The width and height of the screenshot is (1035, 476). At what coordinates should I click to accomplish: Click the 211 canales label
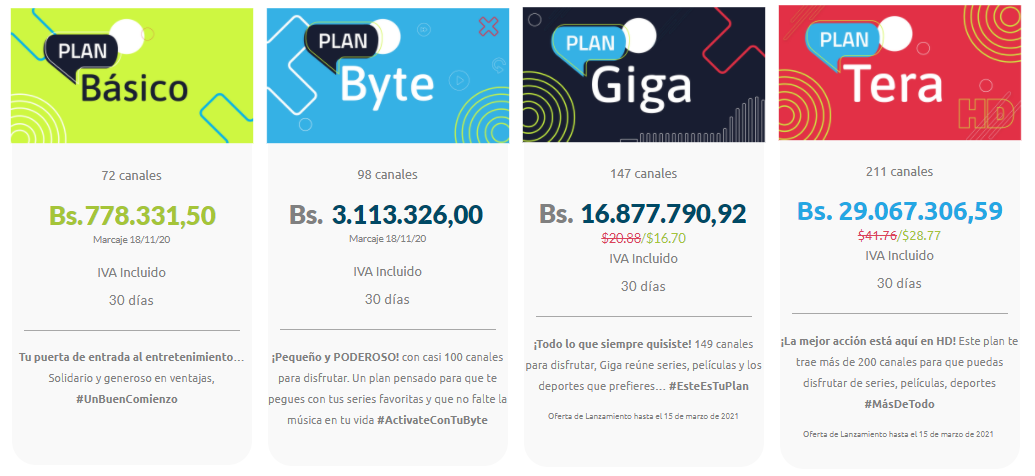pyautogui.click(x=898, y=172)
